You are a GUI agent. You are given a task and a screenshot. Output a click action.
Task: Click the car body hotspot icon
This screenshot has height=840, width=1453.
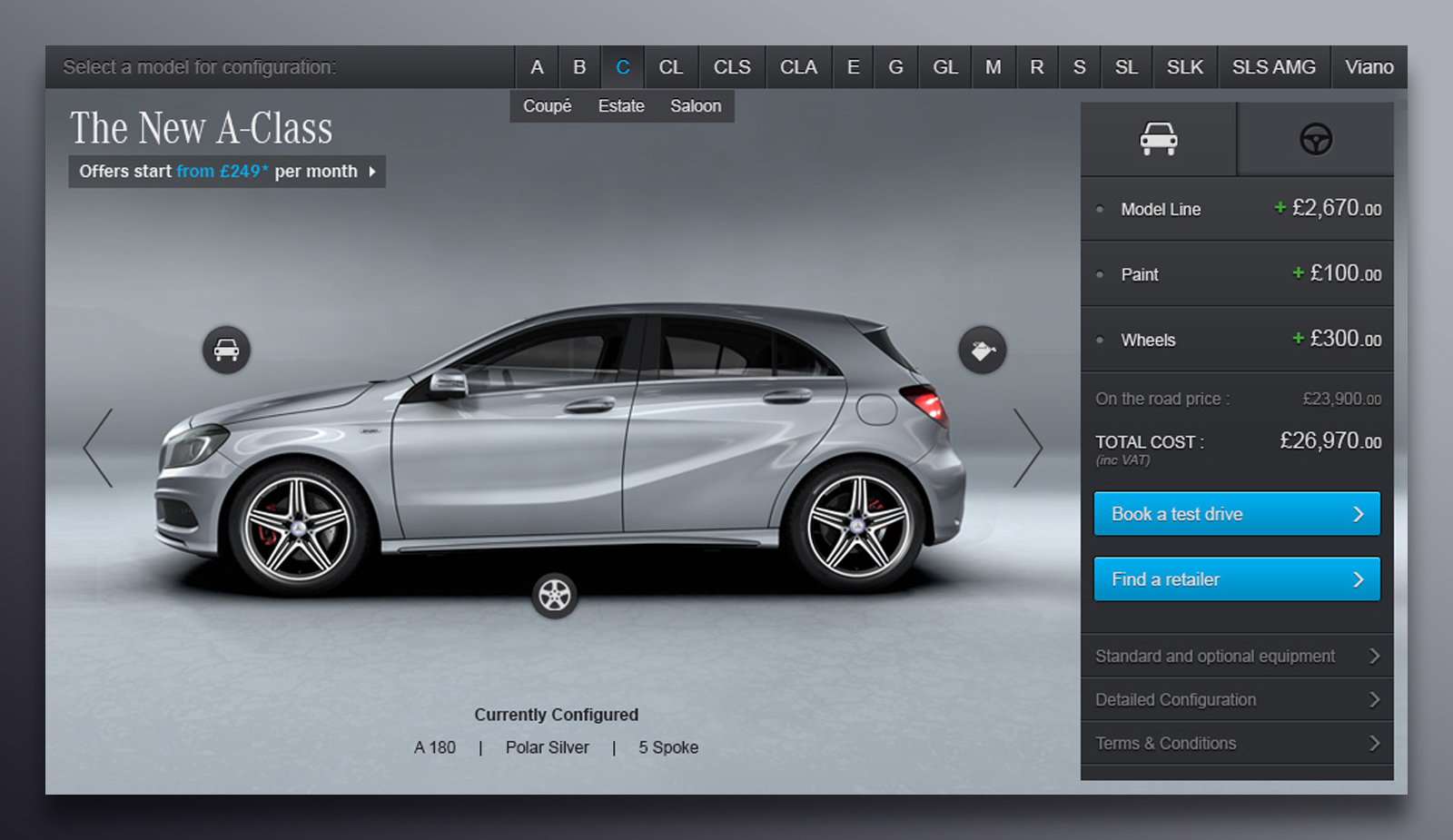click(226, 350)
